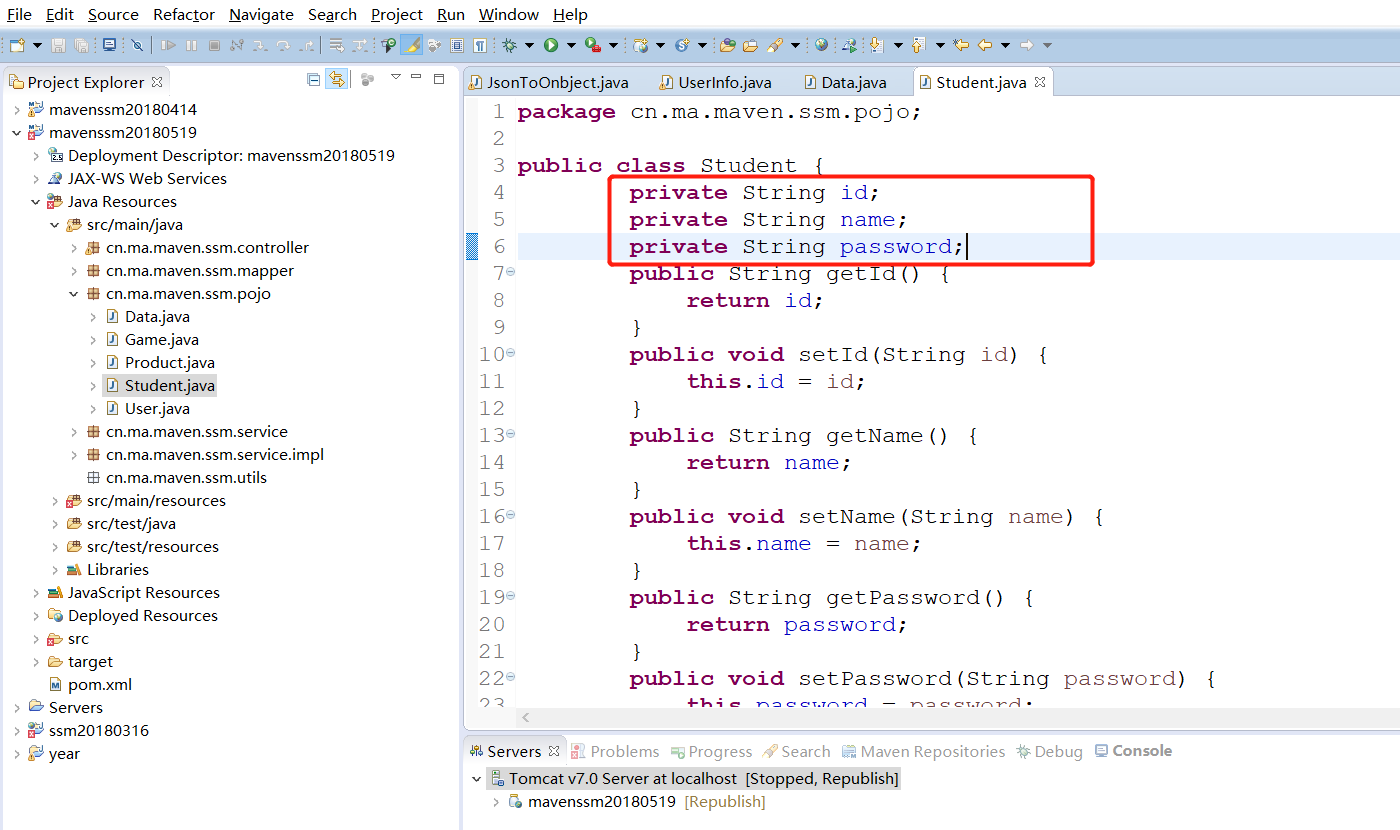Select the Skip All Breakpoints toolbar icon

pos(138,45)
